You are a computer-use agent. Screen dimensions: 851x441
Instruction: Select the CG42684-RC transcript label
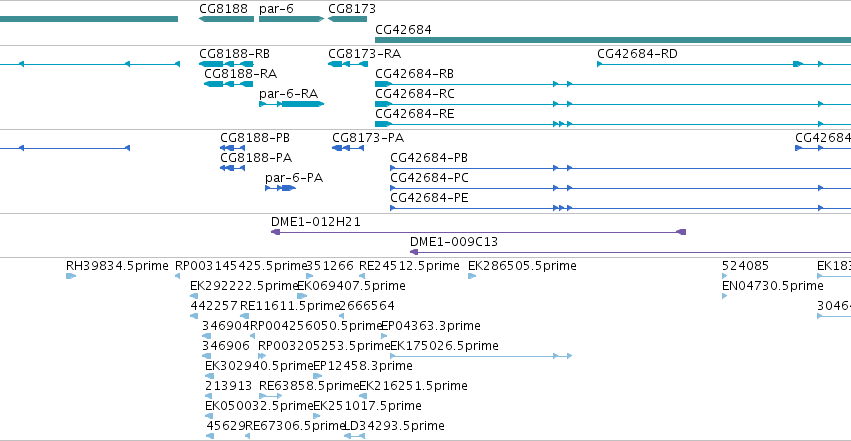pyautogui.click(x=415, y=94)
